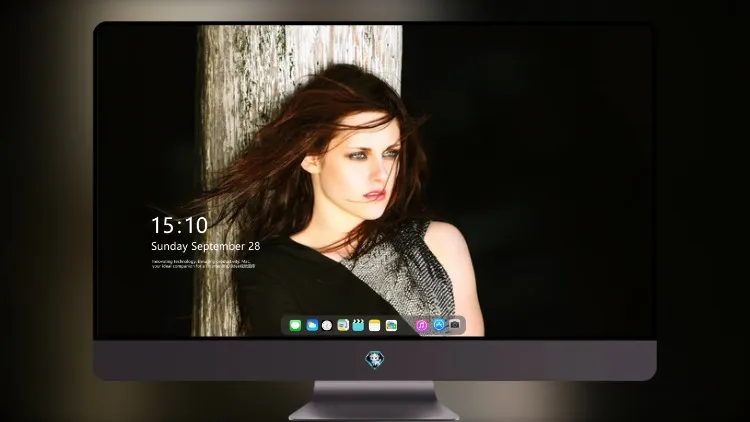Click the logo badge on monitor chin
Screen dimensions: 750x422
[375, 360]
